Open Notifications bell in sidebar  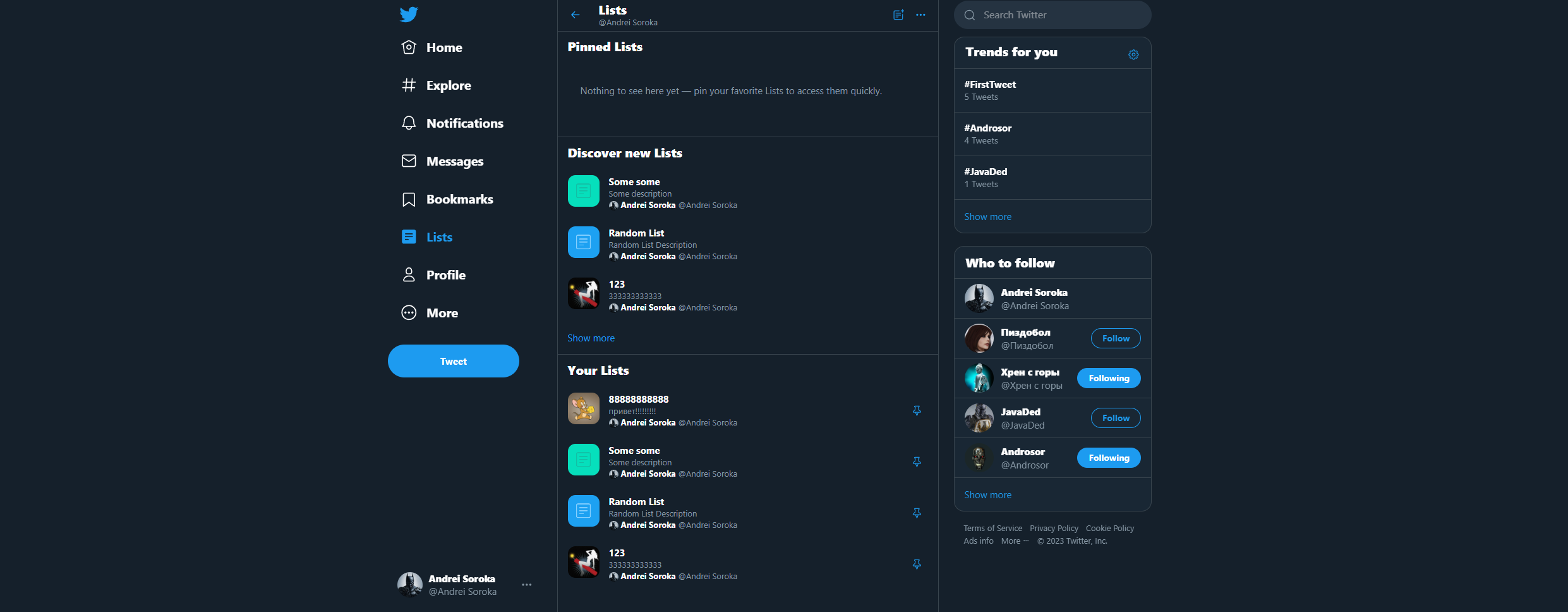409,123
